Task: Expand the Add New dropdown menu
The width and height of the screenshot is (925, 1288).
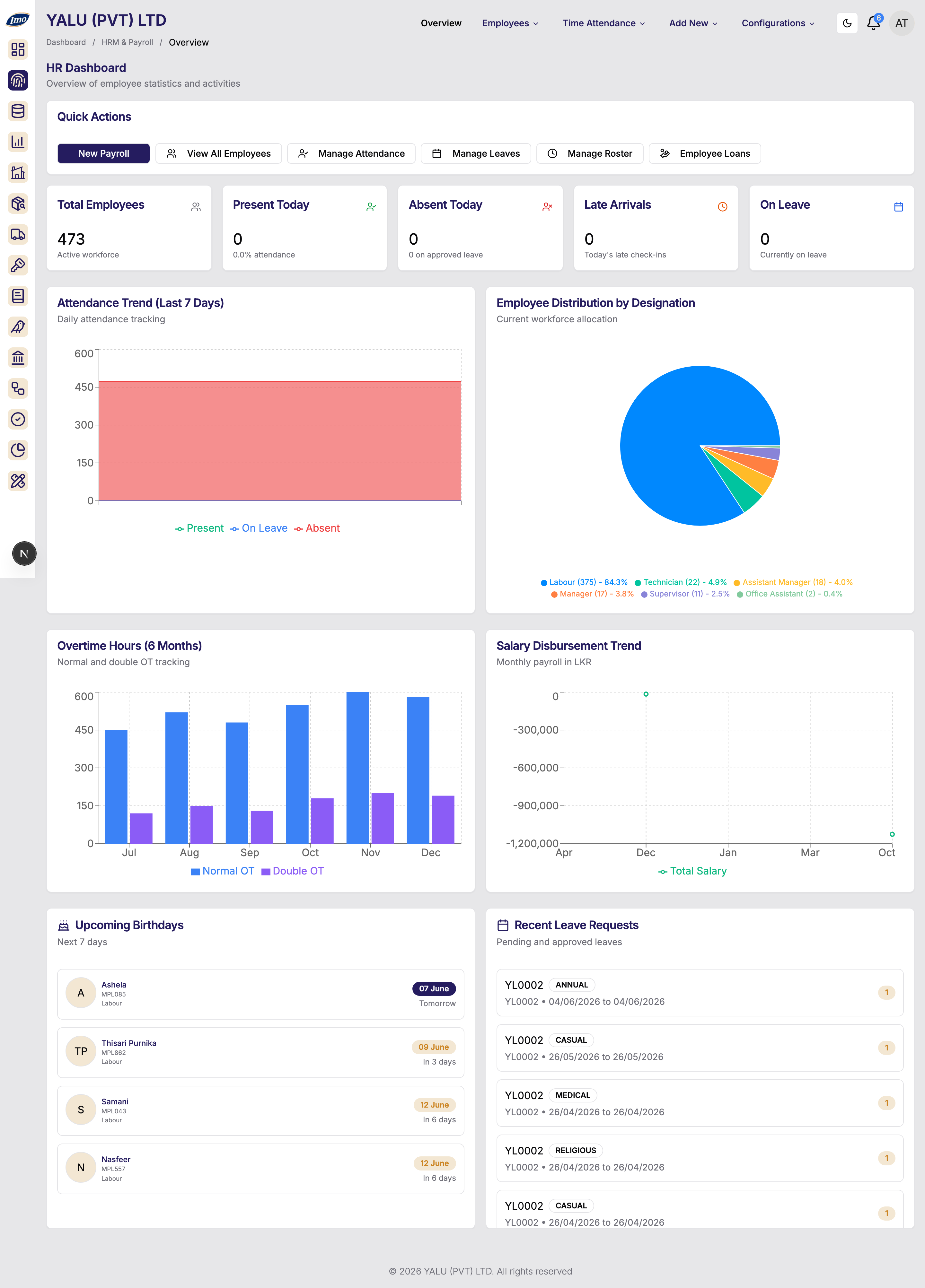Action: click(x=693, y=23)
